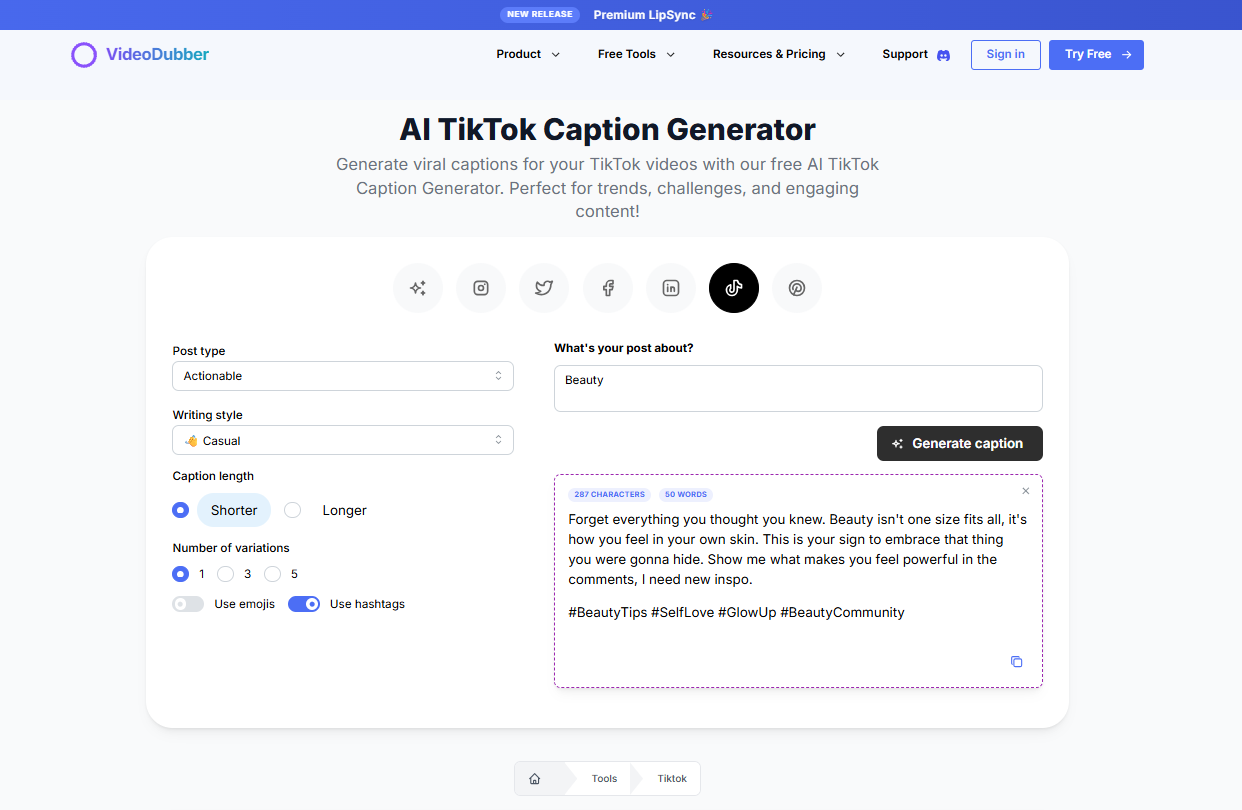The width and height of the screenshot is (1242, 810).
Task: Set number of variations to 5
Action: (272, 574)
